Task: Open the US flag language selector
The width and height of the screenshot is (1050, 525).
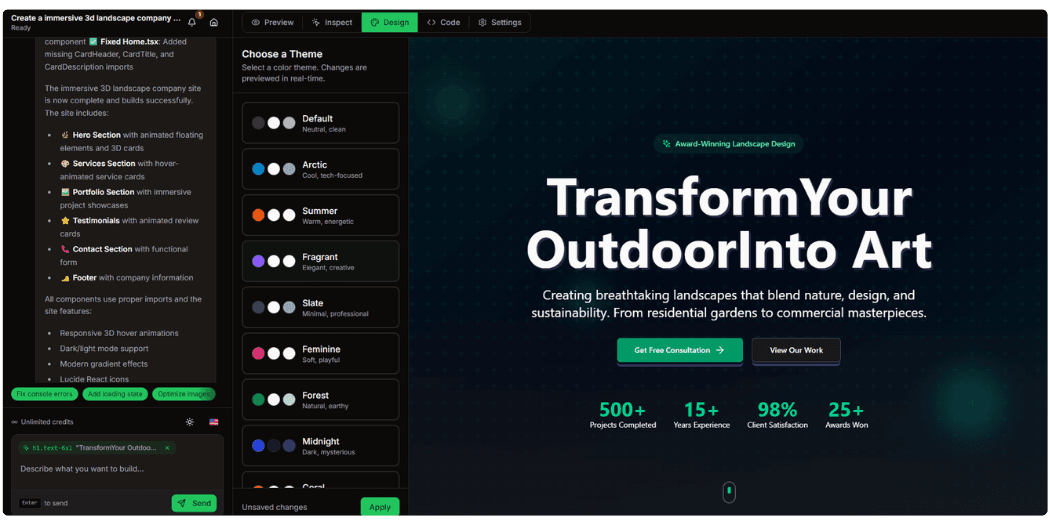Action: pos(213,422)
